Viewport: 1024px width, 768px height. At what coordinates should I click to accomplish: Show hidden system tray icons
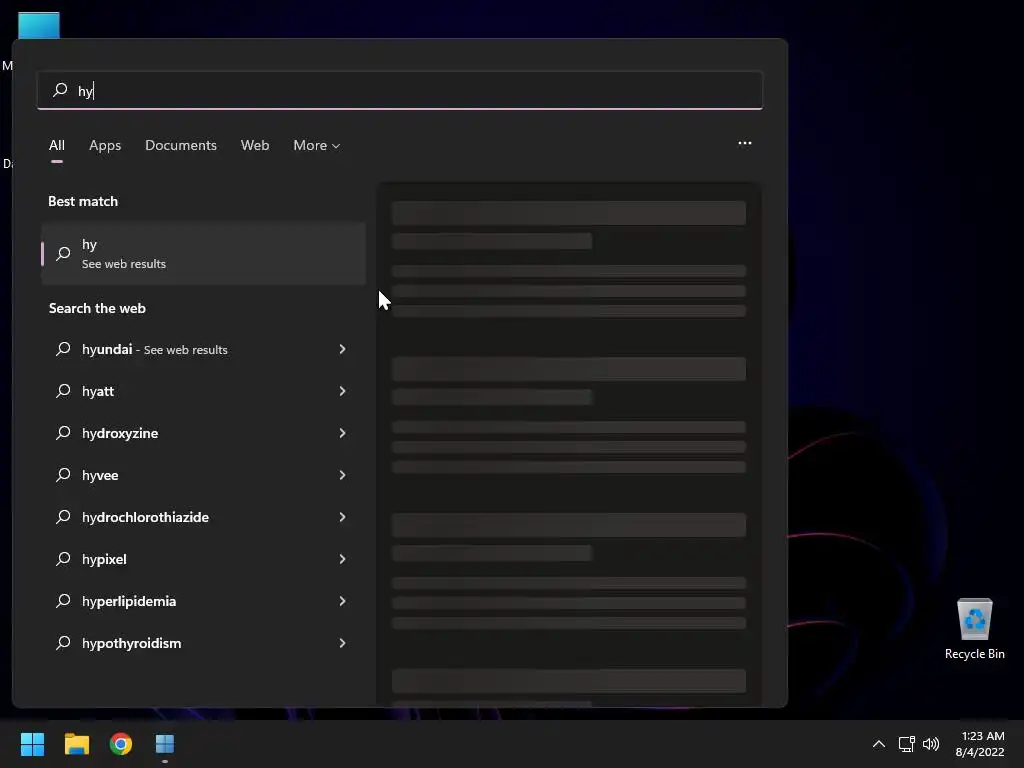tap(879, 744)
